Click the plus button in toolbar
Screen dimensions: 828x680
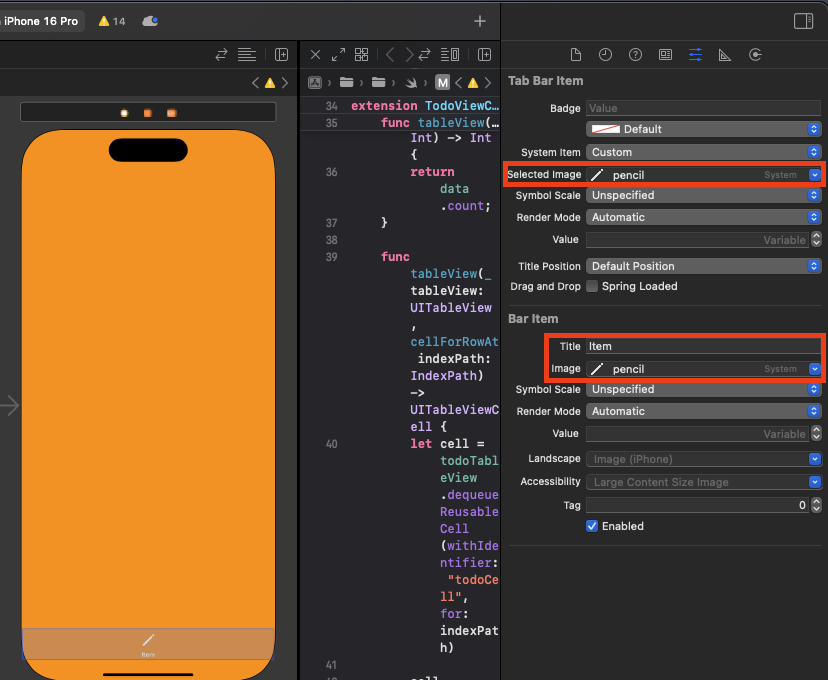[479, 21]
